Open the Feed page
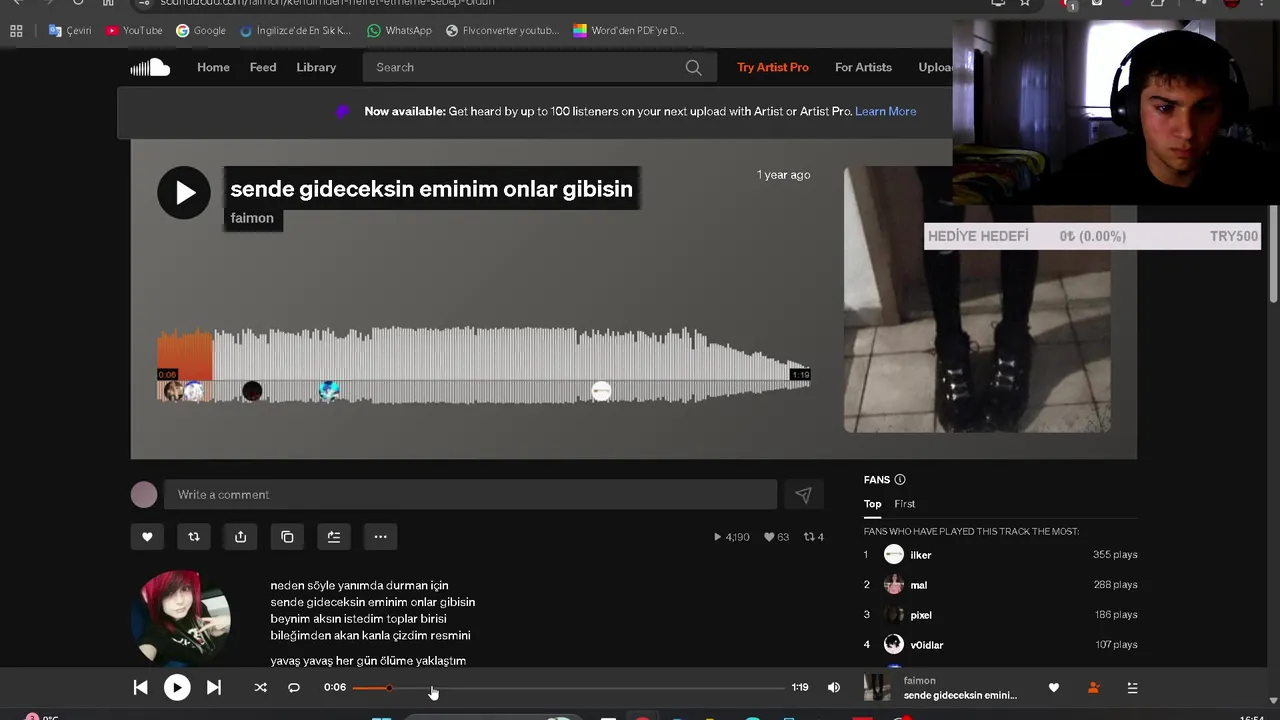The height and width of the screenshot is (720, 1280). coord(263,67)
